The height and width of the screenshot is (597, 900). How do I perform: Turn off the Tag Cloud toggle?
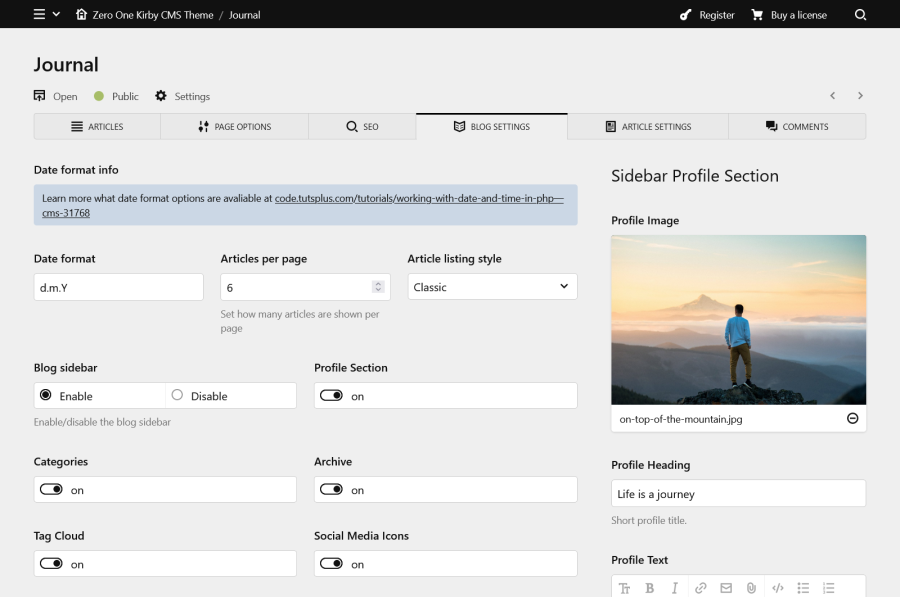click(x=51, y=564)
